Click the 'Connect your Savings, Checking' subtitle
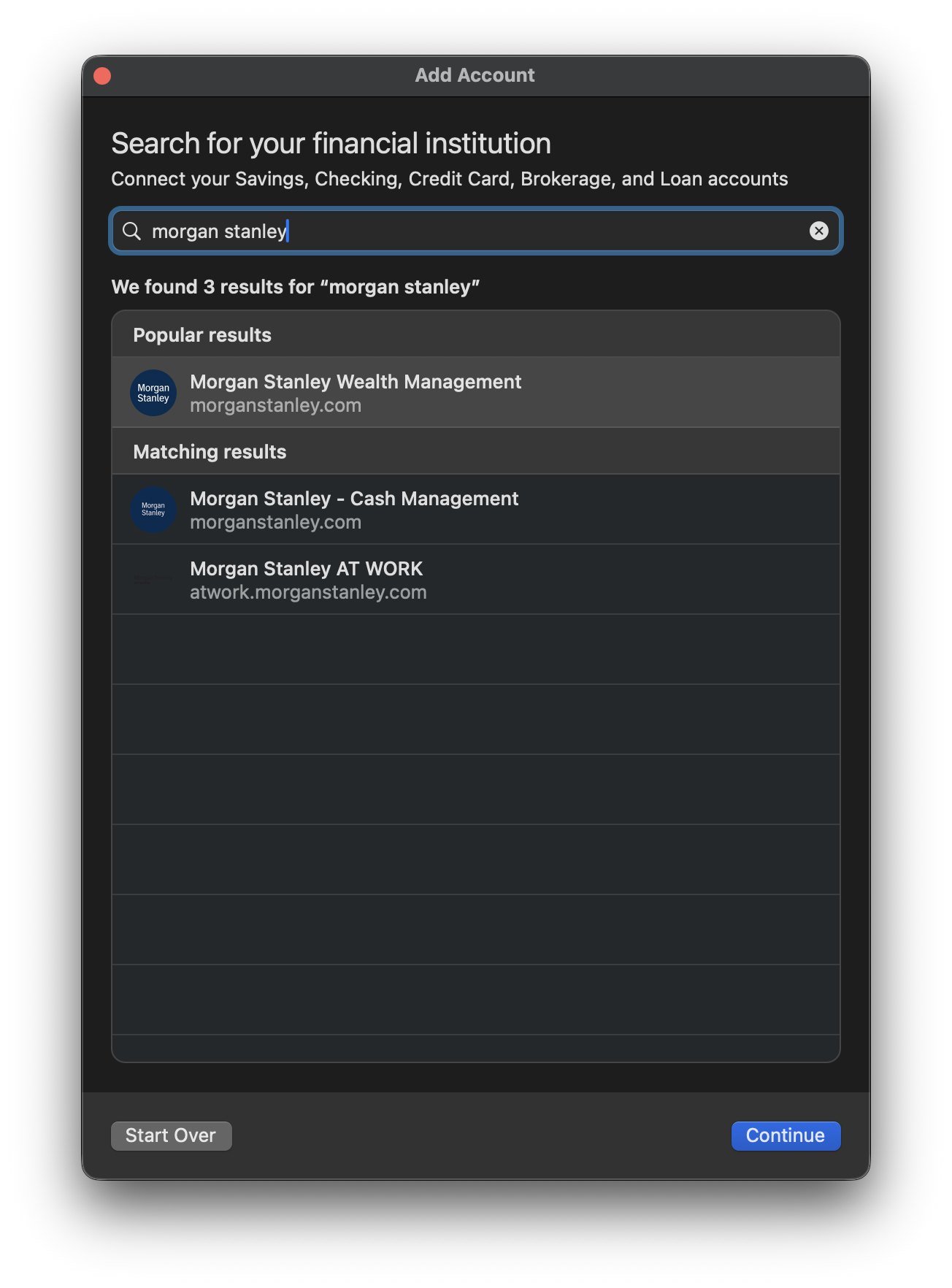Image resolution: width=952 pixels, height=1288 pixels. pyautogui.click(x=450, y=180)
